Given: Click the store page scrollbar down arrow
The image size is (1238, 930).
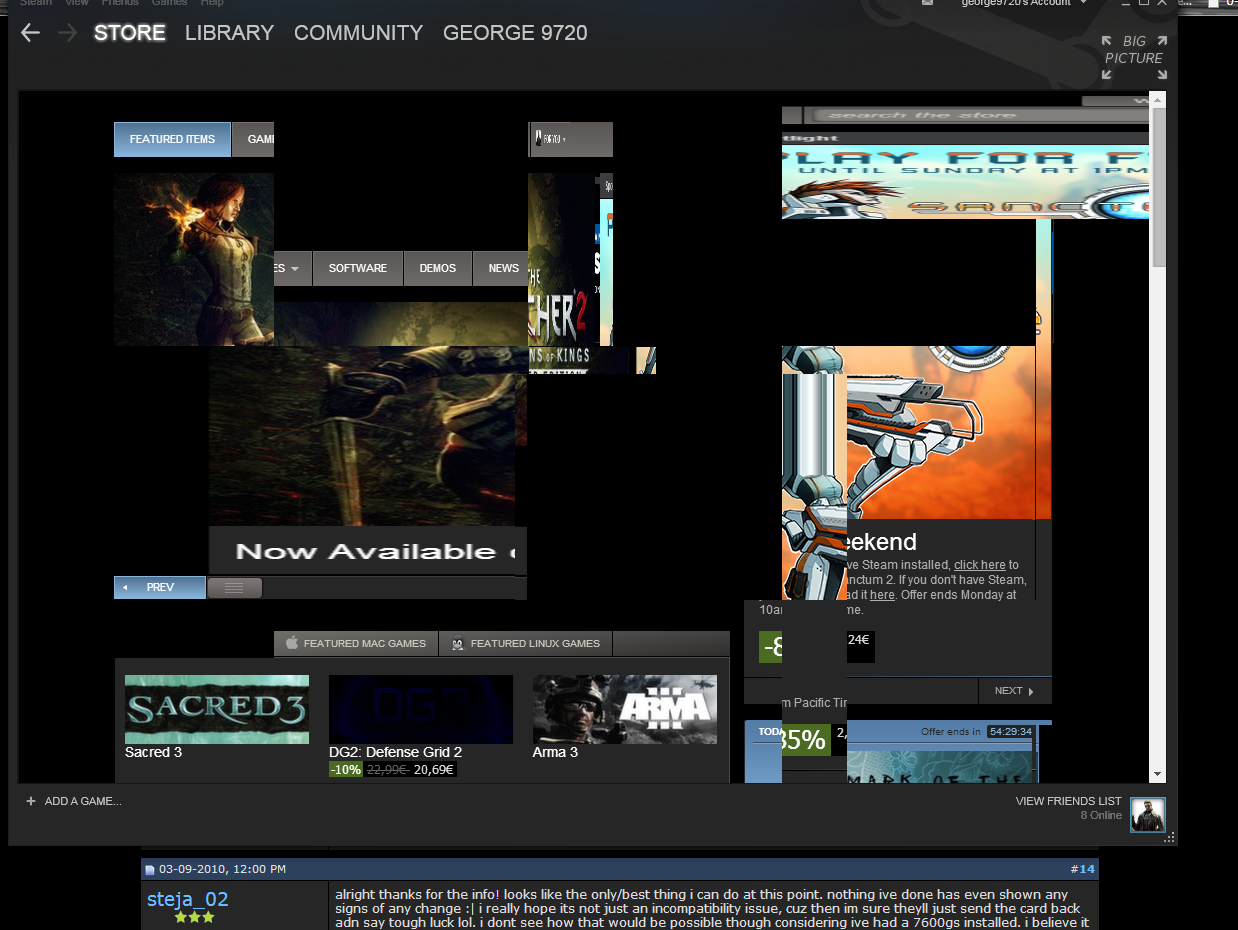Looking at the screenshot, I should [x=1158, y=774].
